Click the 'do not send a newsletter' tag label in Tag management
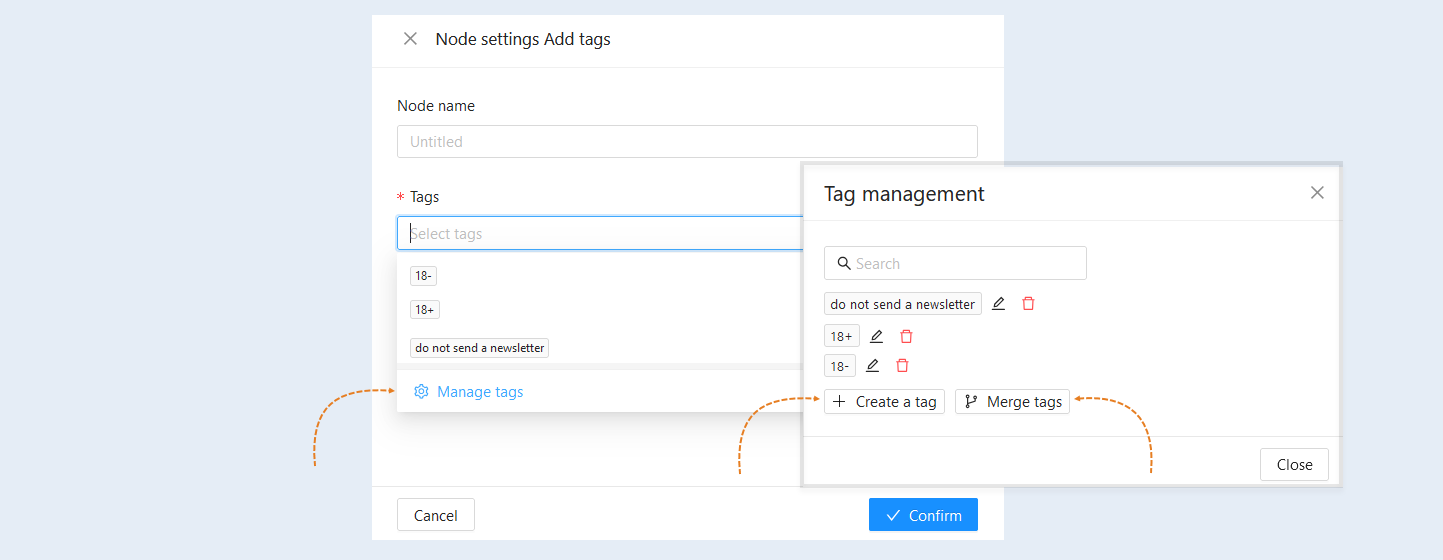Screen dimensions: 1443x560 (902, 304)
